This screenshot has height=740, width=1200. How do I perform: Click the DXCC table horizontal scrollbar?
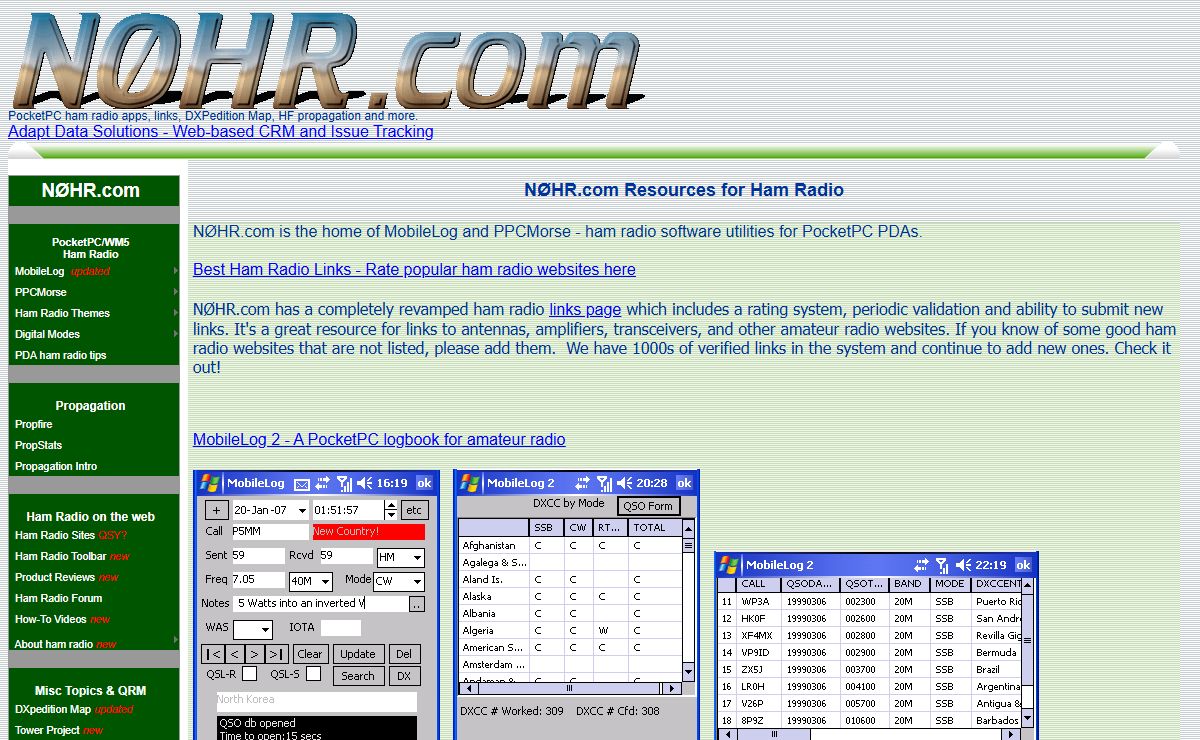(x=571, y=688)
